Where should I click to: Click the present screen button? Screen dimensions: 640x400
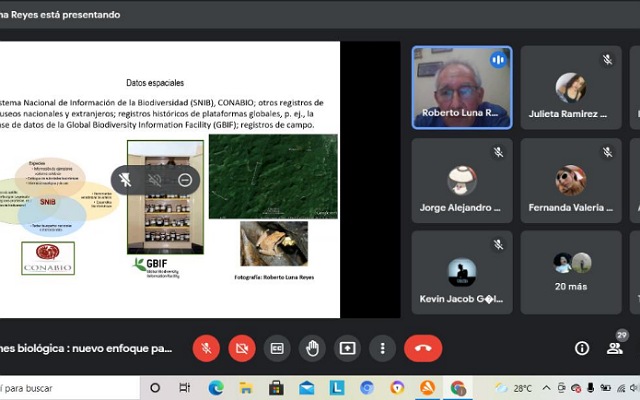[x=347, y=348]
